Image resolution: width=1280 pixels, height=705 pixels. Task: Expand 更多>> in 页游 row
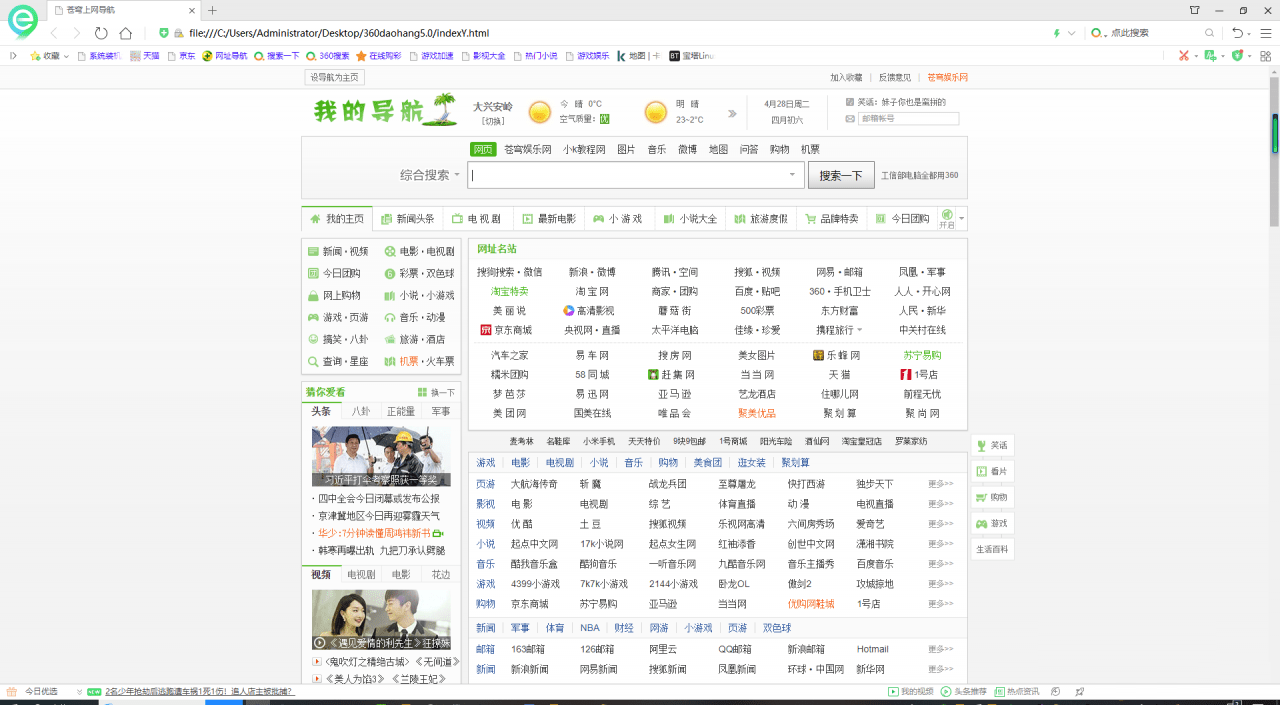pyautogui.click(x=940, y=484)
